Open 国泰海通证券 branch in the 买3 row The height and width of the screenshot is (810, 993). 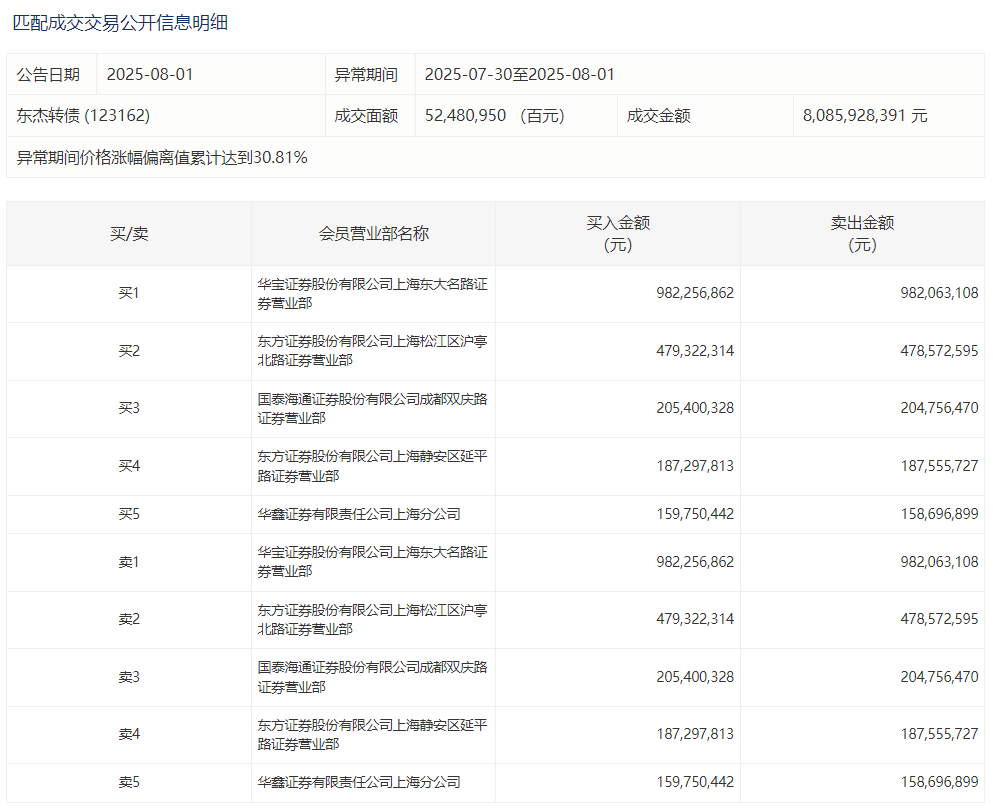click(372, 408)
